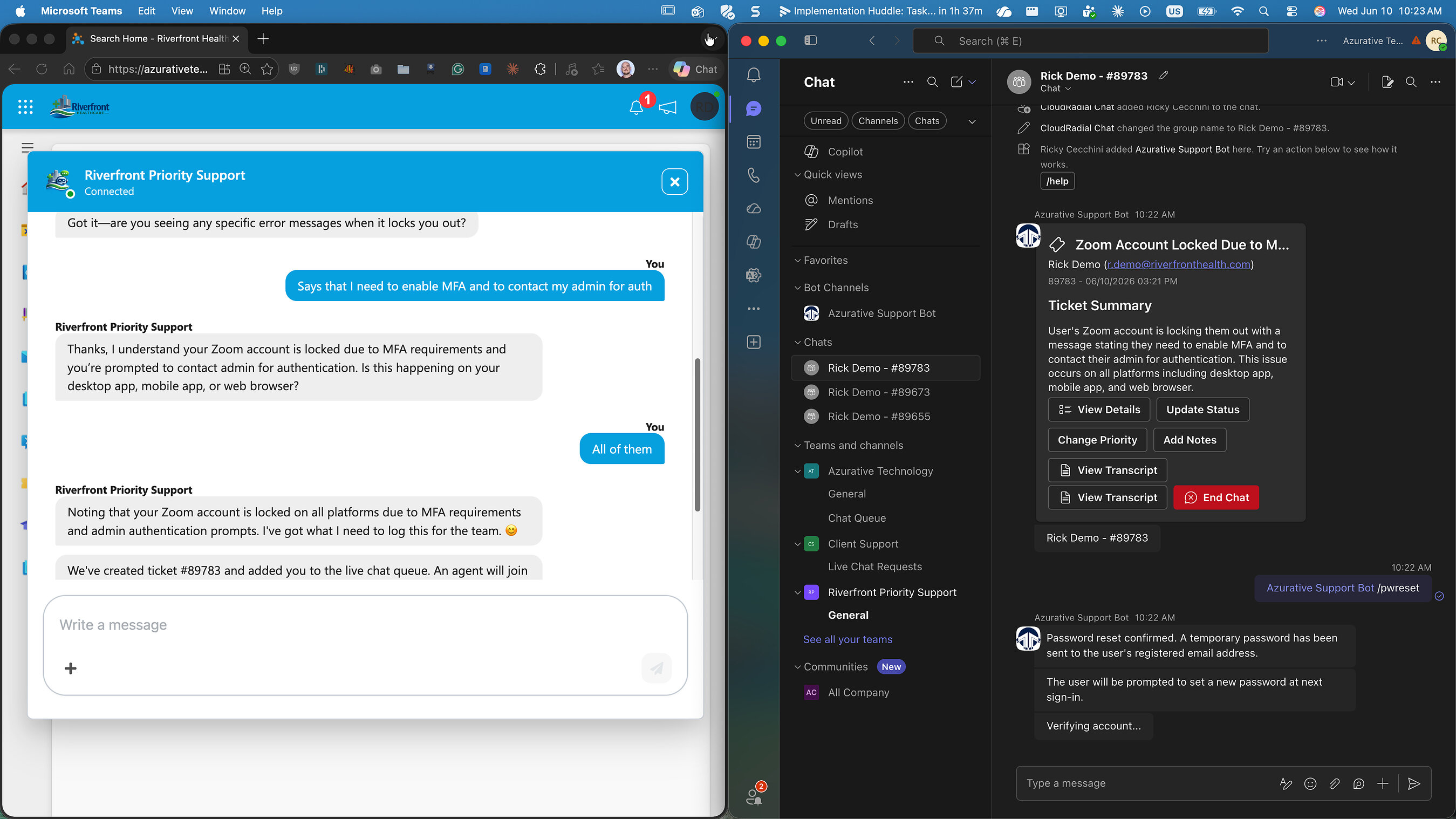Expand more filters chevron beside Chats chip
The image size is (1456, 819).
(x=972, y=121)
